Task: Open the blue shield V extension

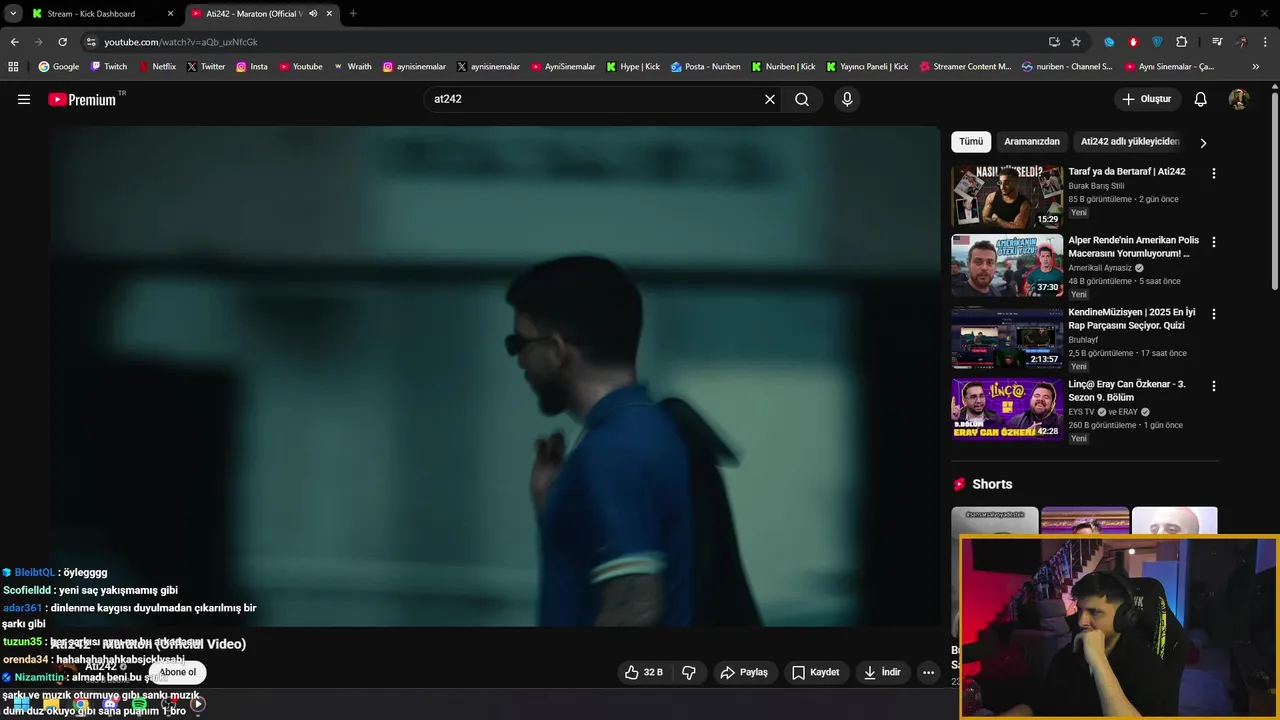Action: pos(1157,42)
